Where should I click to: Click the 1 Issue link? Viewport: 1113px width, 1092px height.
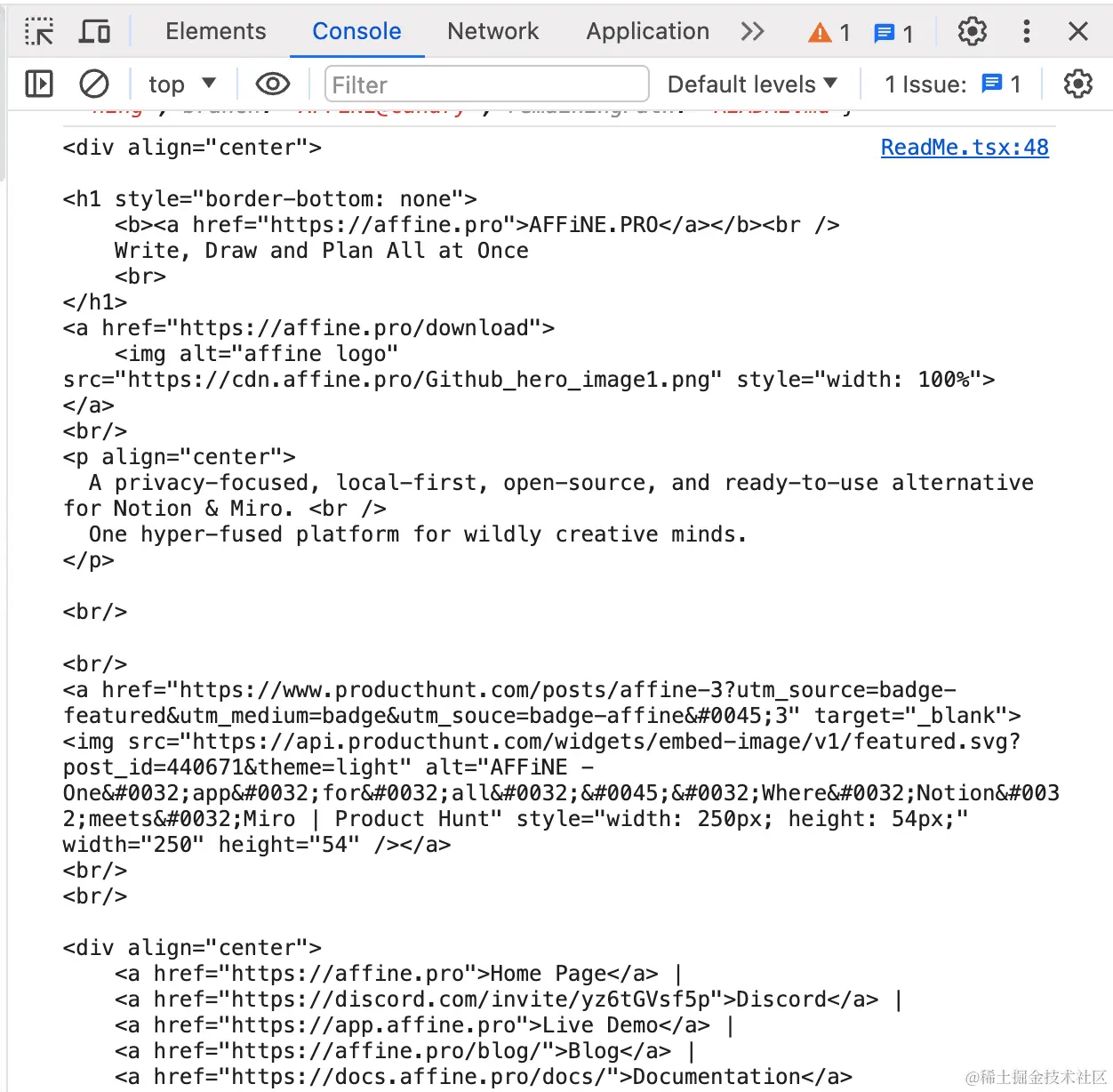(x=952, y=84)
